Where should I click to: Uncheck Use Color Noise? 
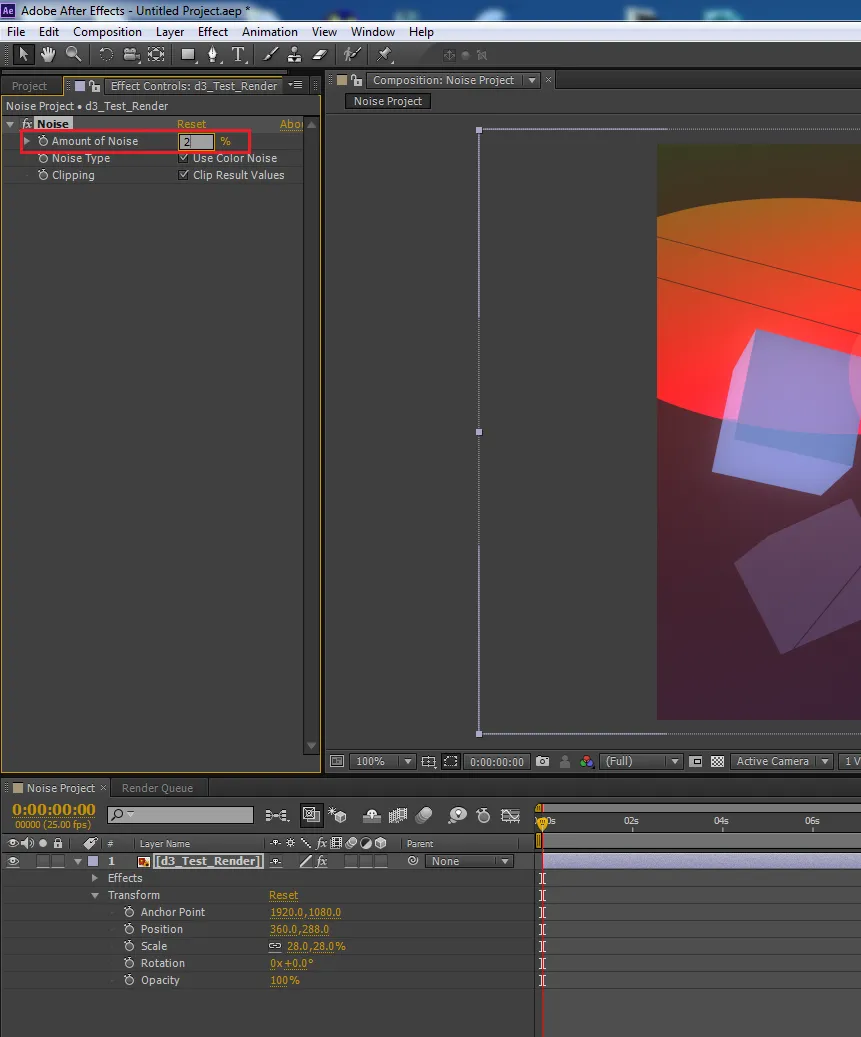coord(184,158)
